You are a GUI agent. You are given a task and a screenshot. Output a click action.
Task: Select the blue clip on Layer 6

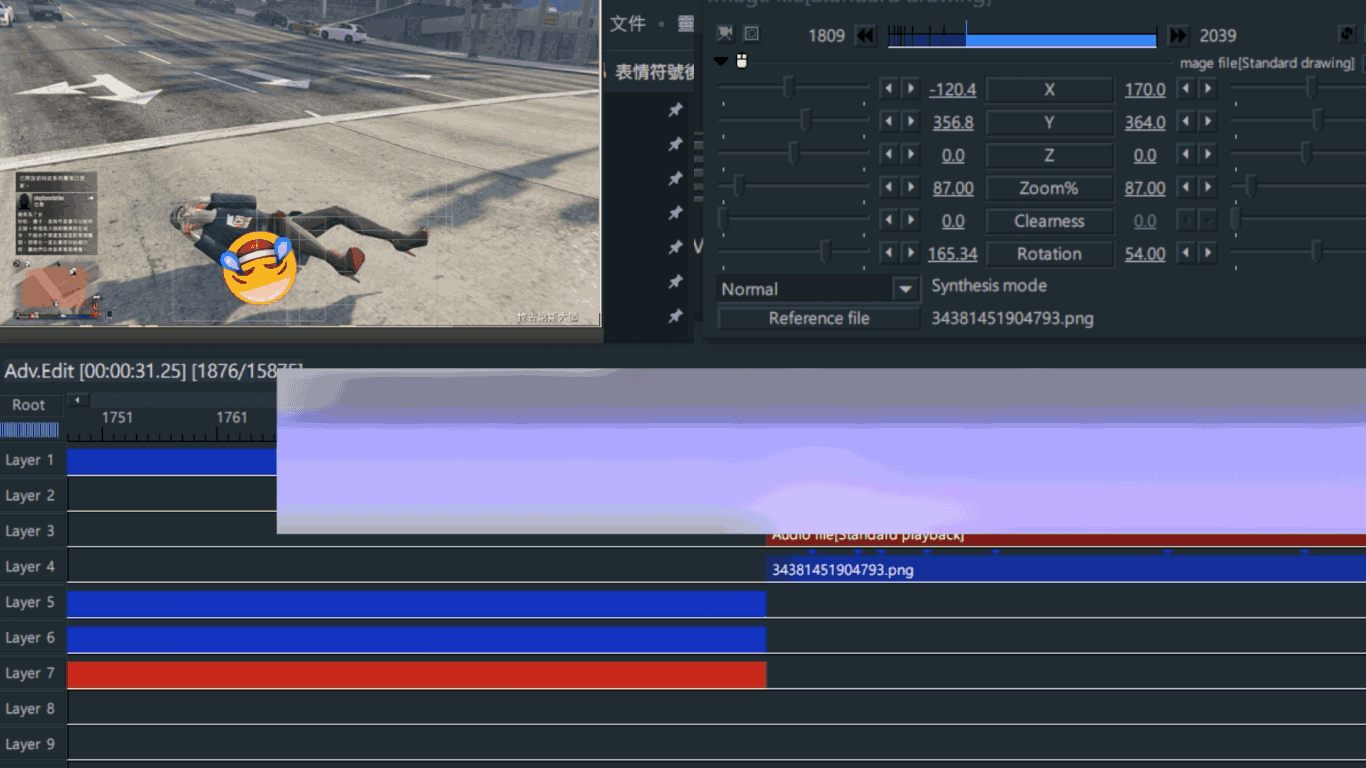click(416, 639)
